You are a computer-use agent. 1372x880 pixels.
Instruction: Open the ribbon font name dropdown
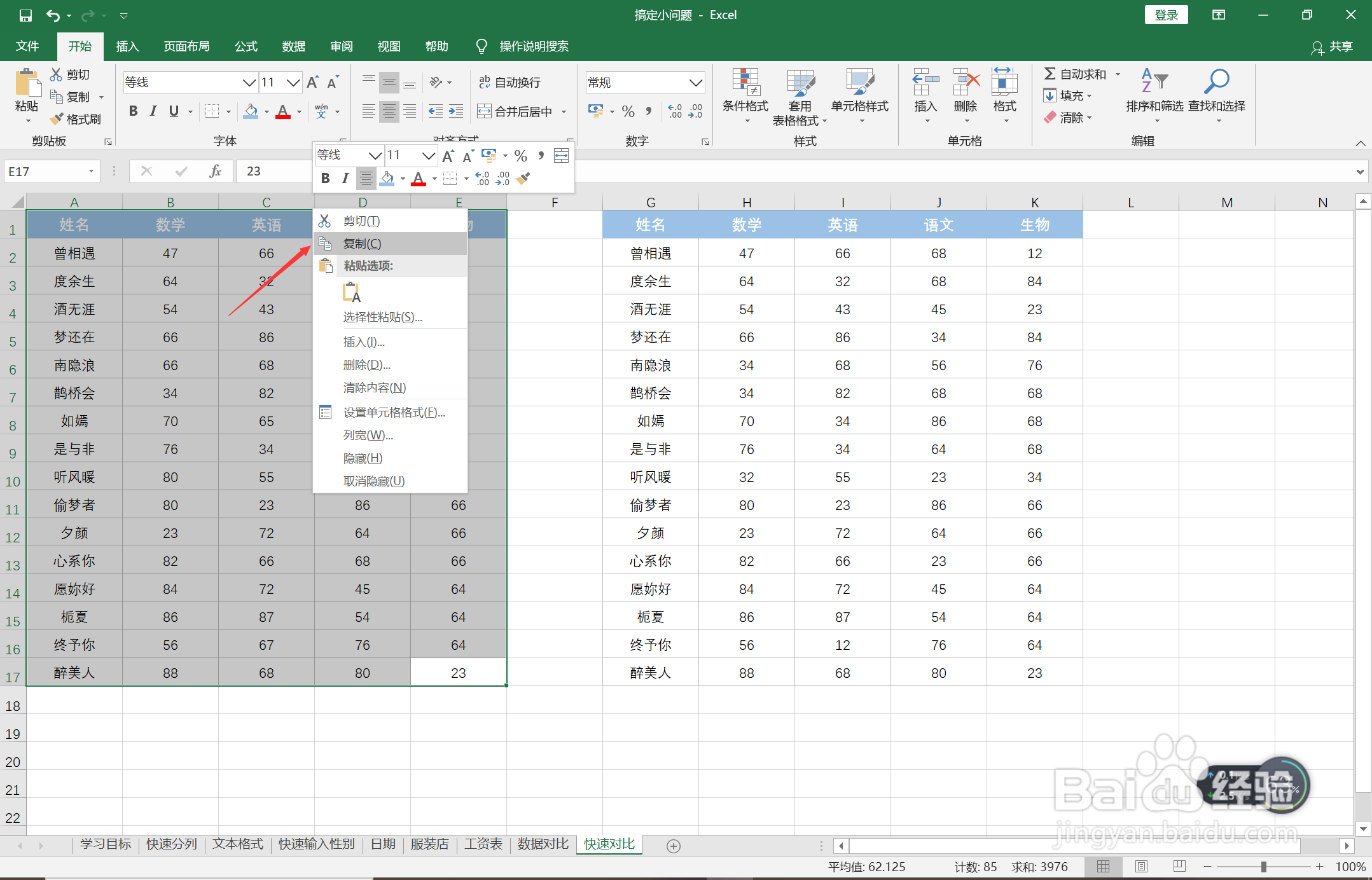[x=249, y=83]
